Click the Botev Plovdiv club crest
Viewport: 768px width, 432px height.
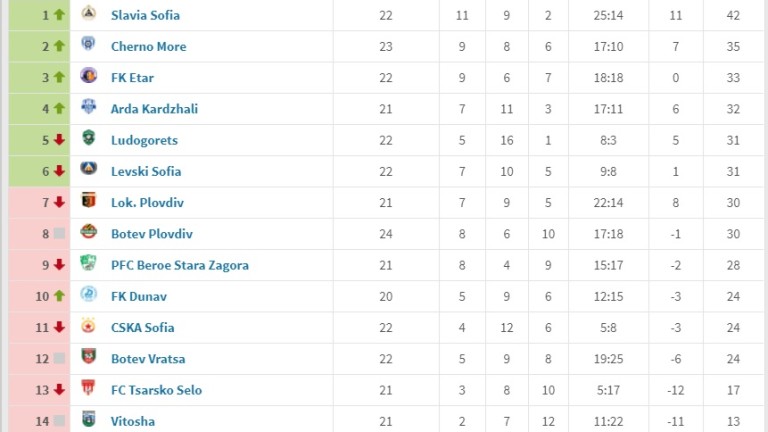pos(89,233)
